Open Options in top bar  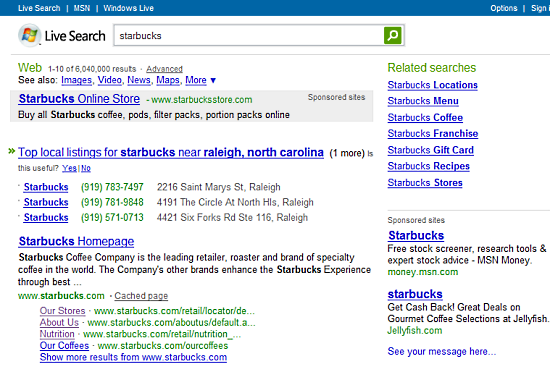[504, 8]
